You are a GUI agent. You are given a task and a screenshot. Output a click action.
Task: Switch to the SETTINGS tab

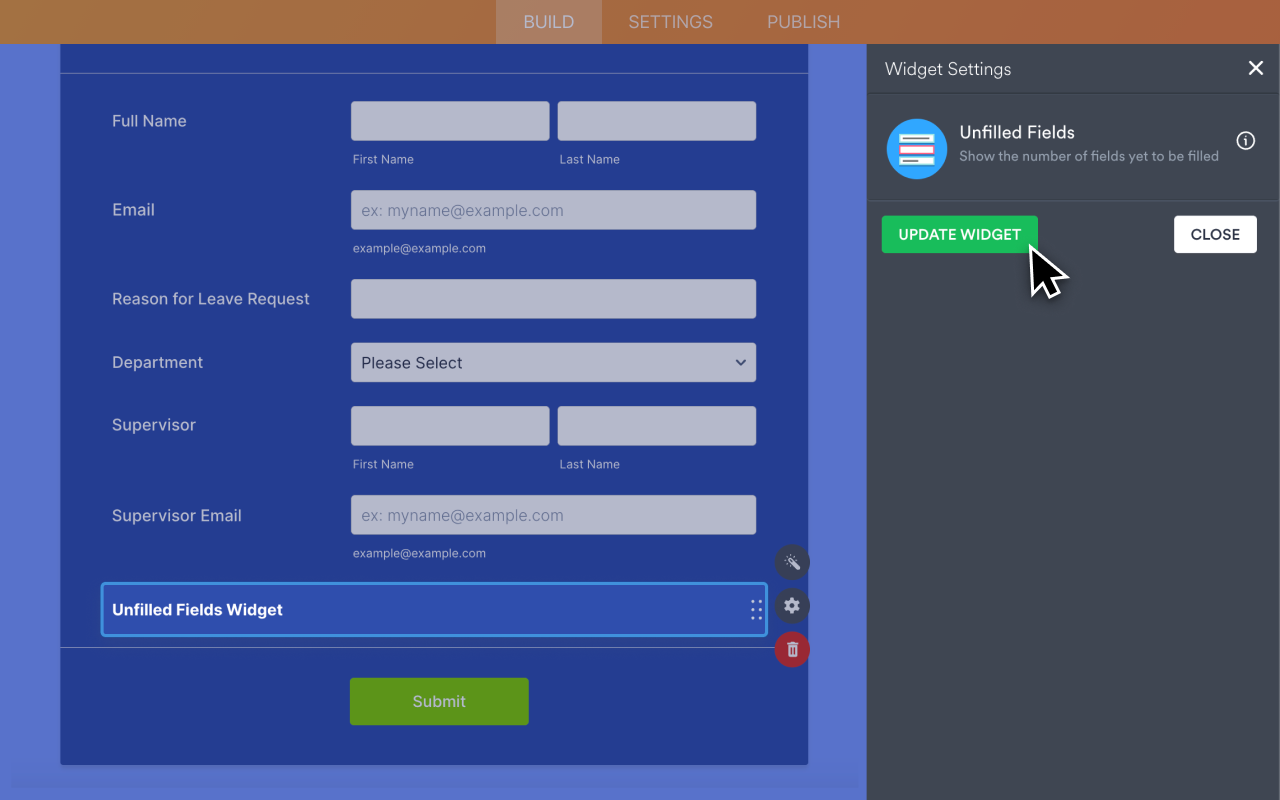click(670, 21)
